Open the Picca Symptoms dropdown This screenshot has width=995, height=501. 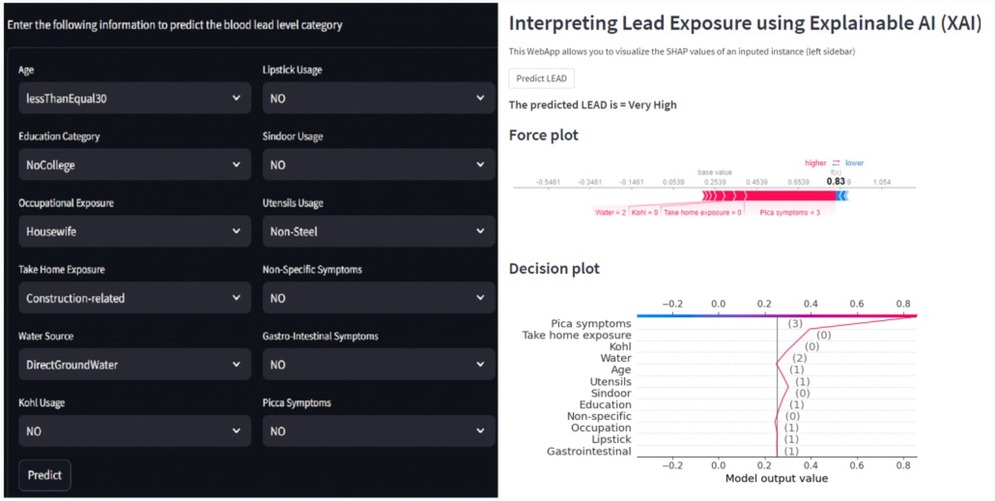(379, 431)
